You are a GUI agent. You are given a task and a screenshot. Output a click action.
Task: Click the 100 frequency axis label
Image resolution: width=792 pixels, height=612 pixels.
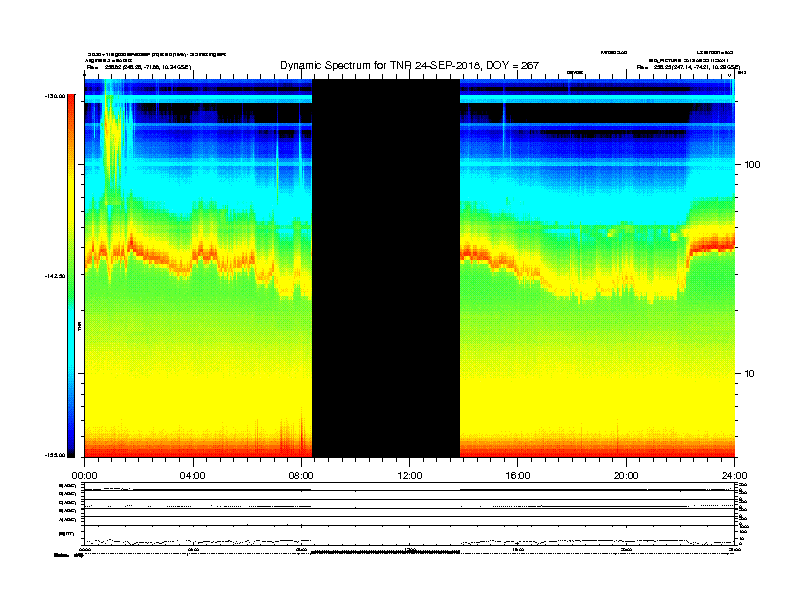752,165
